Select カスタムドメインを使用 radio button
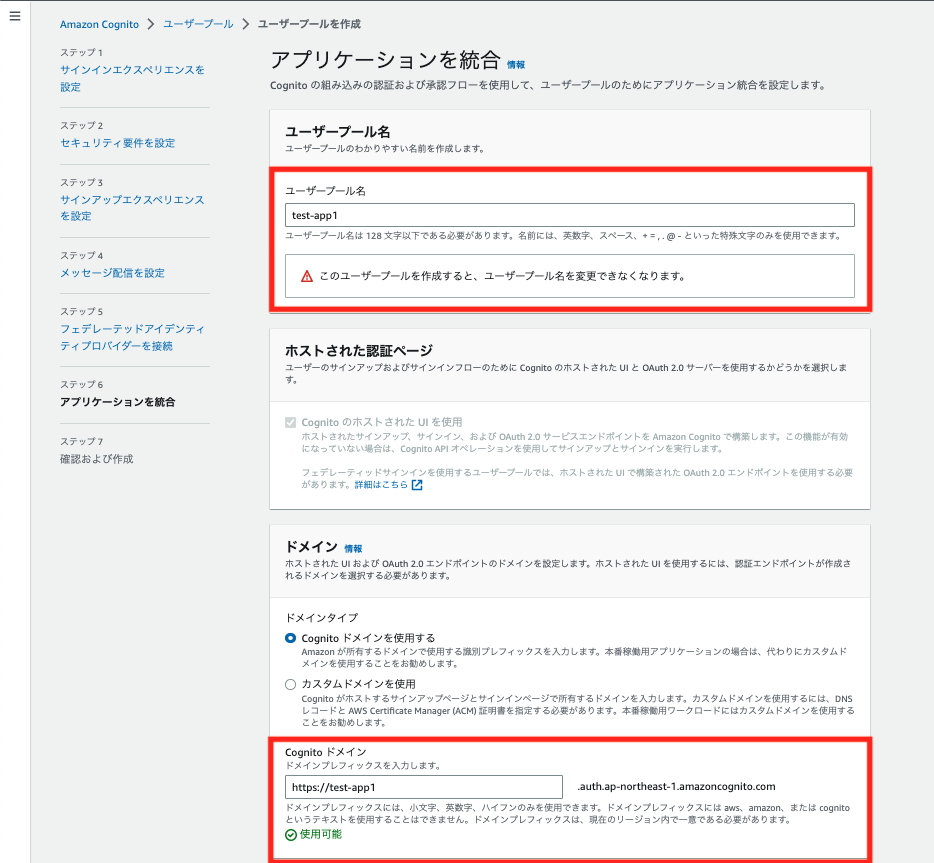 point(291,684)
